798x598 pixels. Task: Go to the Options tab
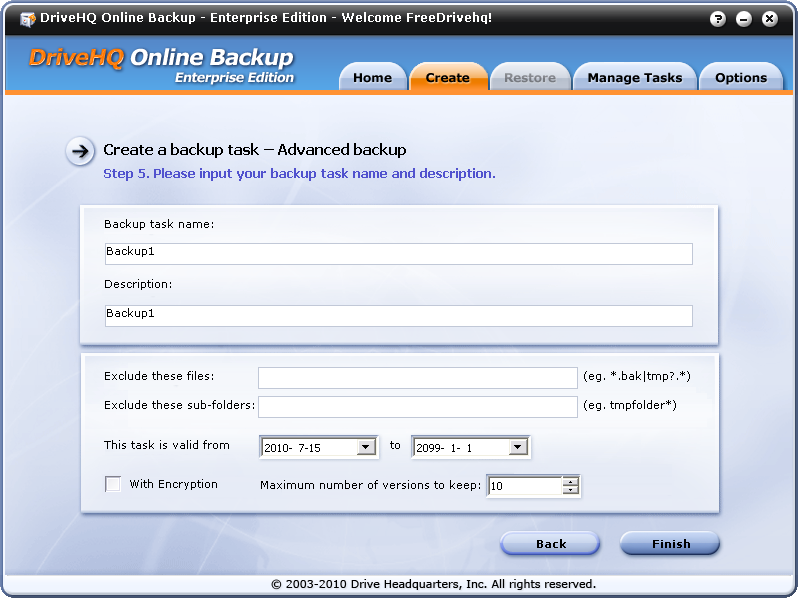pos(740,78)
